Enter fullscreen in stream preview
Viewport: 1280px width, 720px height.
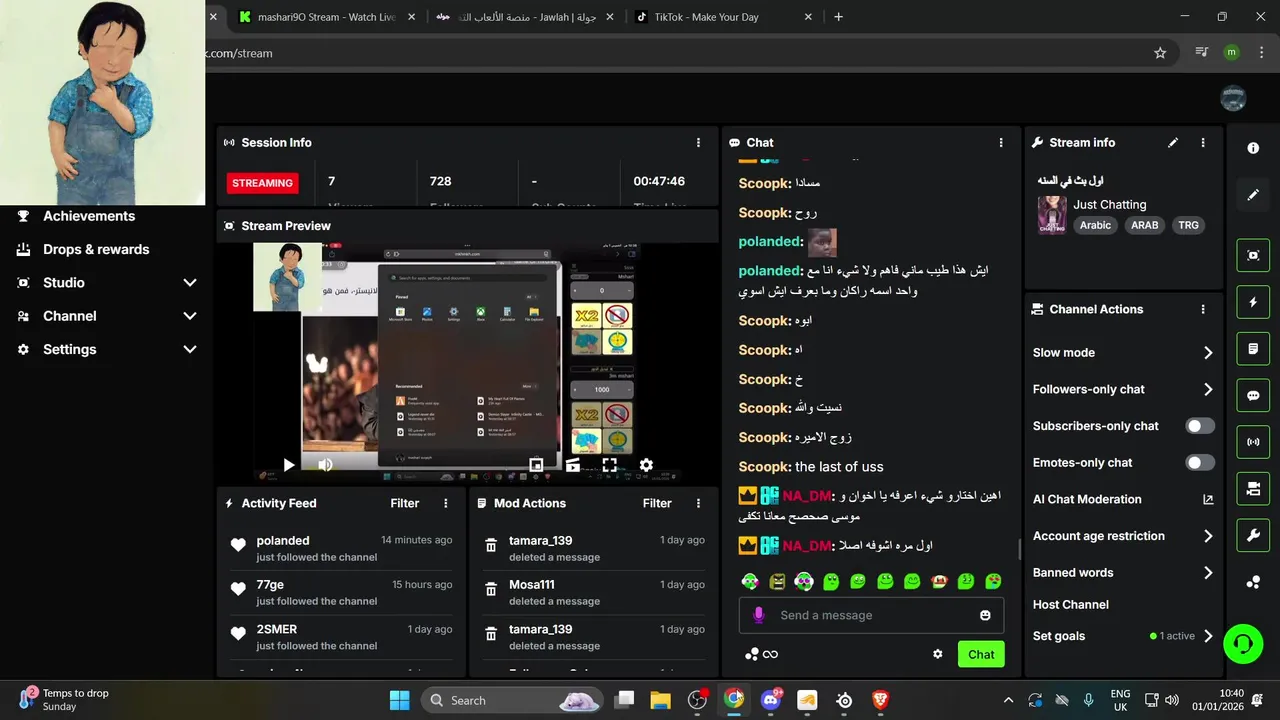[609, 465]
